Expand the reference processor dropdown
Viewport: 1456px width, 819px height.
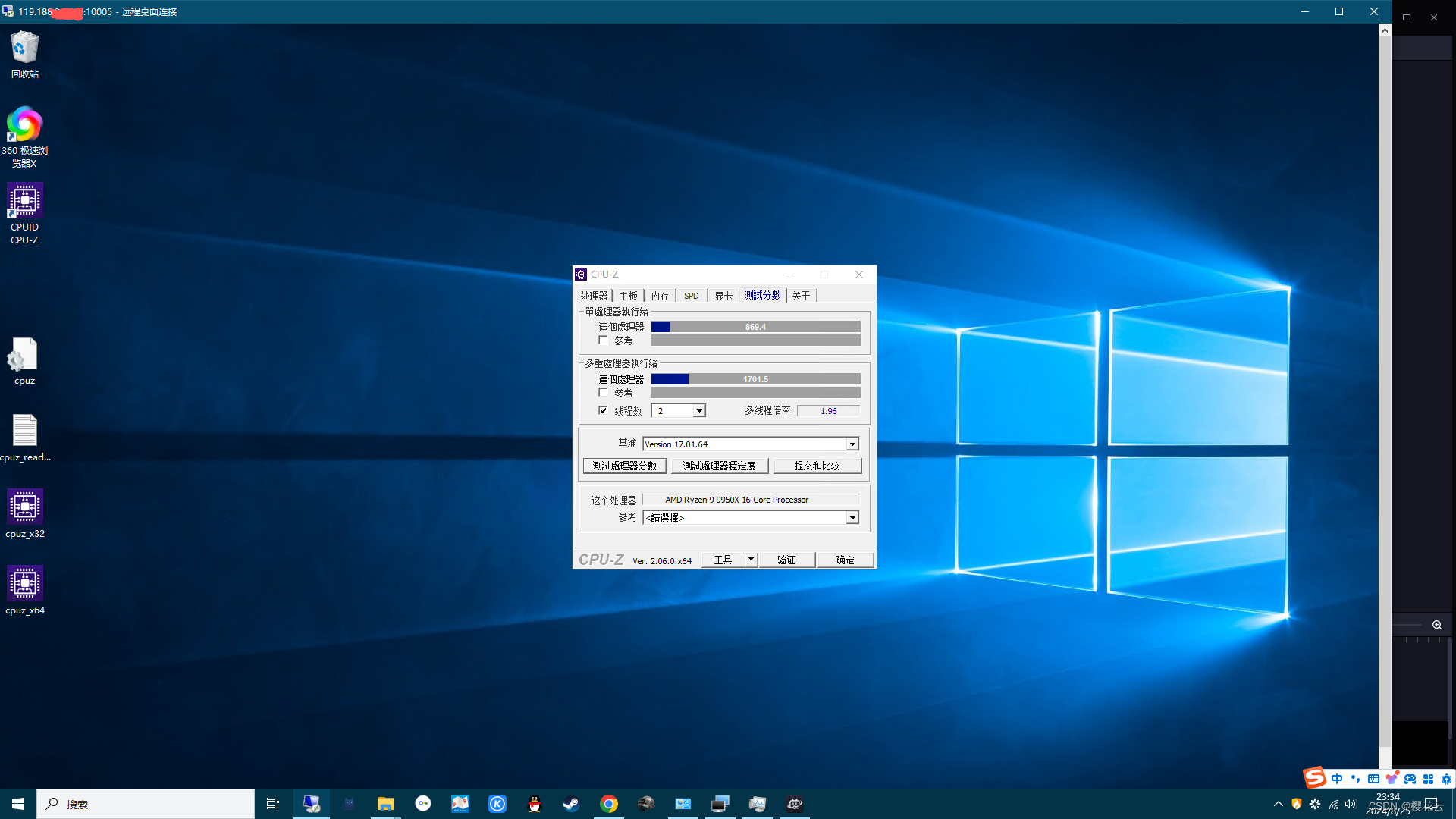[x=852, y=518]
